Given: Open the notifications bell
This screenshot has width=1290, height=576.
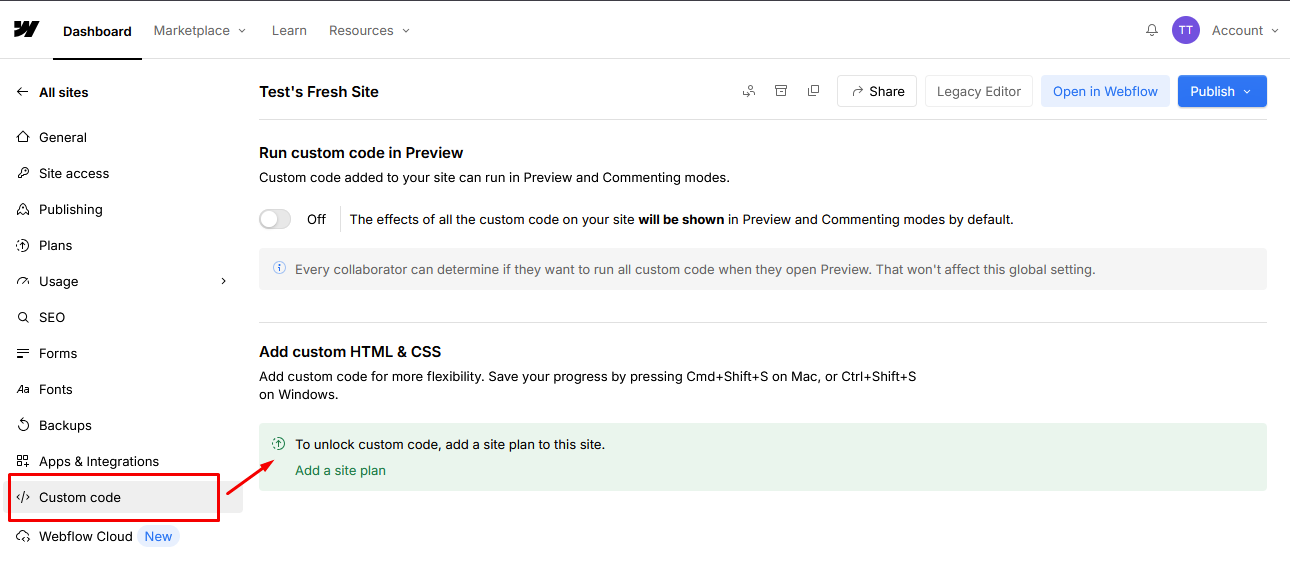Looking at the screenshot, I should coord(1152,30).
